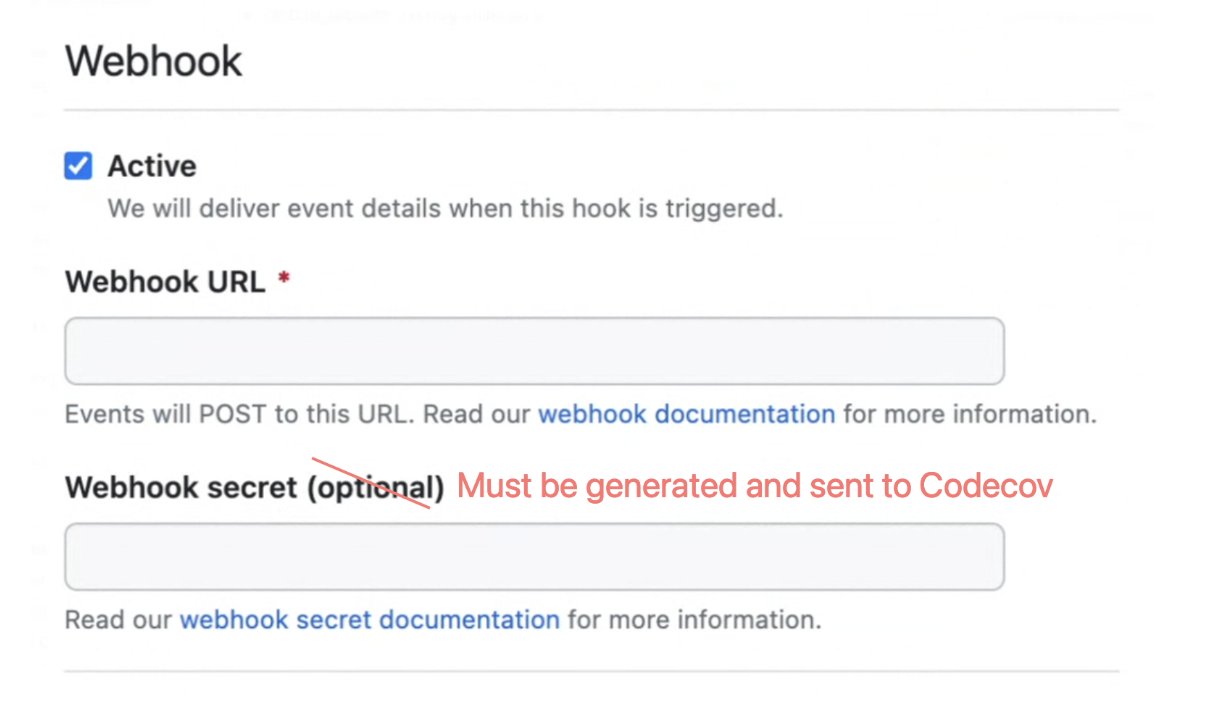Click the red required asterisk
Screen dimensions: 1222x710
[284, 281]
